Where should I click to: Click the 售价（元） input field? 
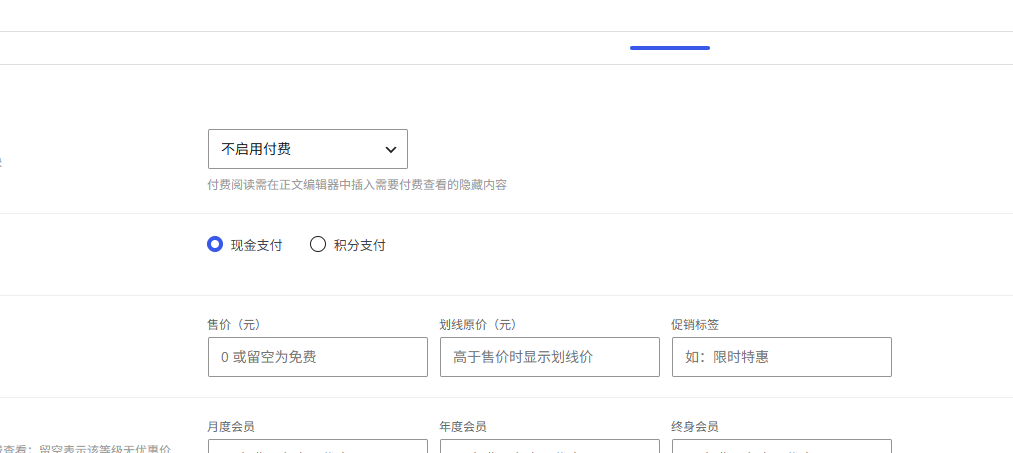click(318, 357)
